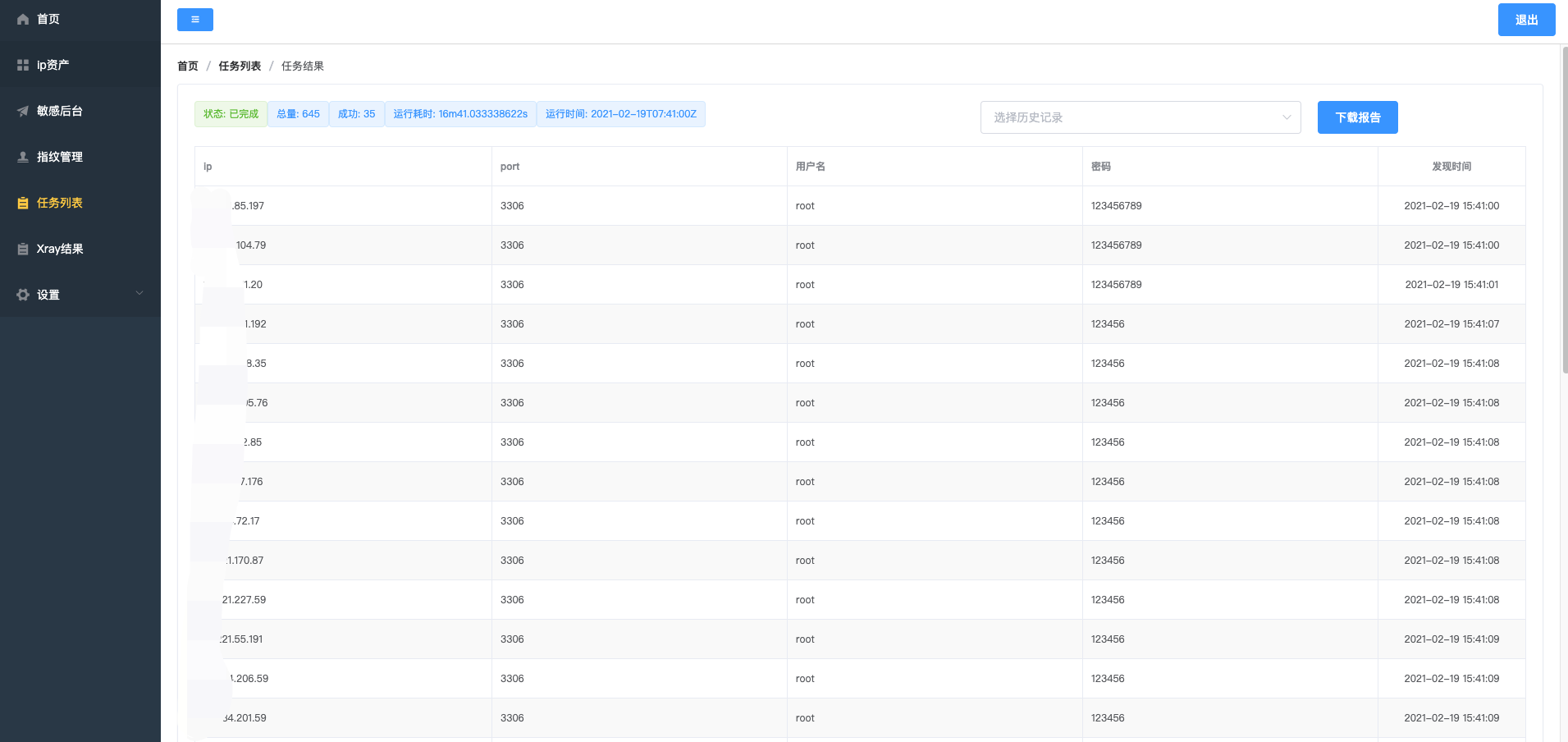Image resolution: width=1568 pixels, height=742 pixels.
Task: Click the discovery time in the 21.55.191 row
Action: click(1451, 639)
